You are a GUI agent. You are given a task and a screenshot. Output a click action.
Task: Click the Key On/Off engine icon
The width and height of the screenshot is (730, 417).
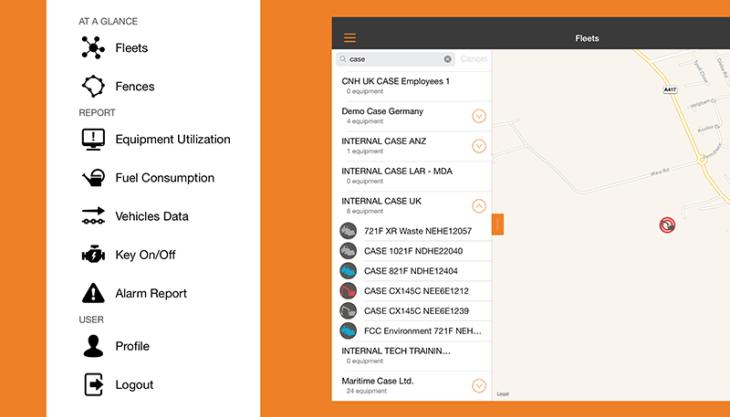tap(93, 255)
